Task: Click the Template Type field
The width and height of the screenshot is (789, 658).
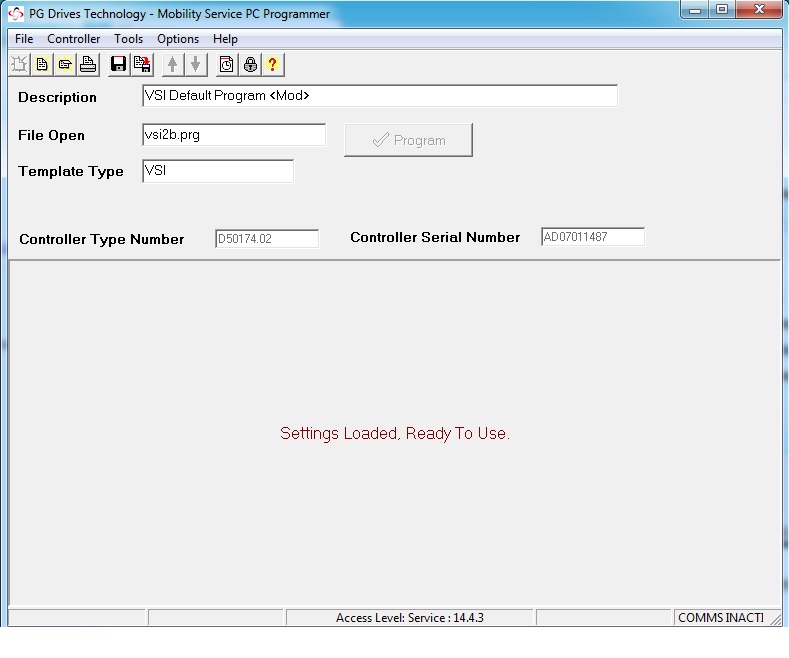Action: tap(218, 171)
